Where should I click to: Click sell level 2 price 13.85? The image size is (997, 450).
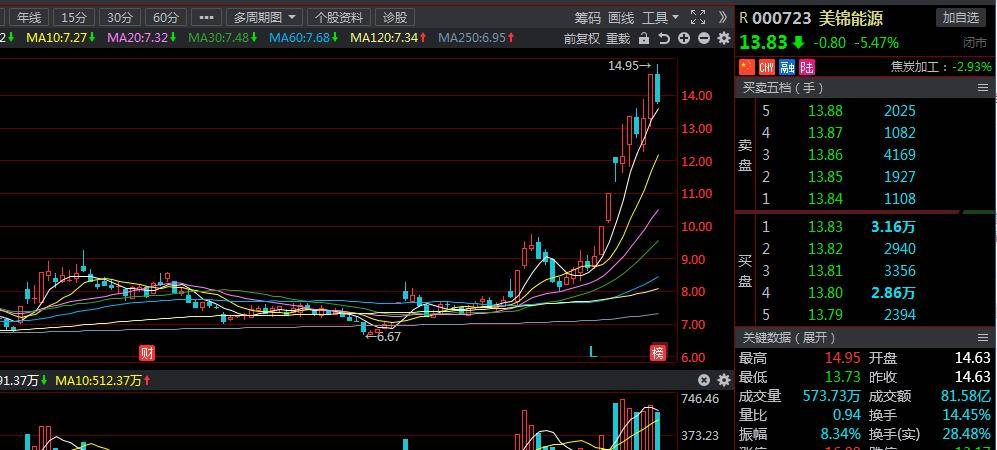coord(825,176)
